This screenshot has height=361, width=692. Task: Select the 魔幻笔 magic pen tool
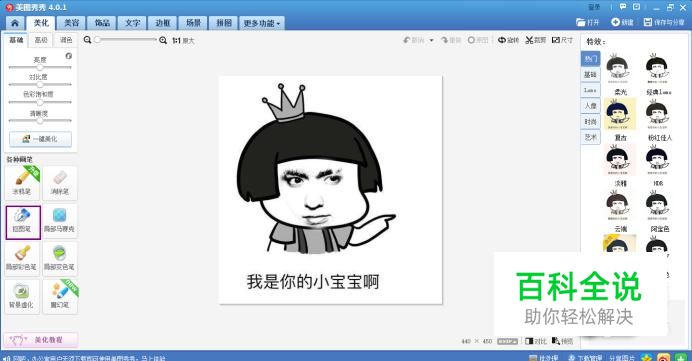pos(60,297)
